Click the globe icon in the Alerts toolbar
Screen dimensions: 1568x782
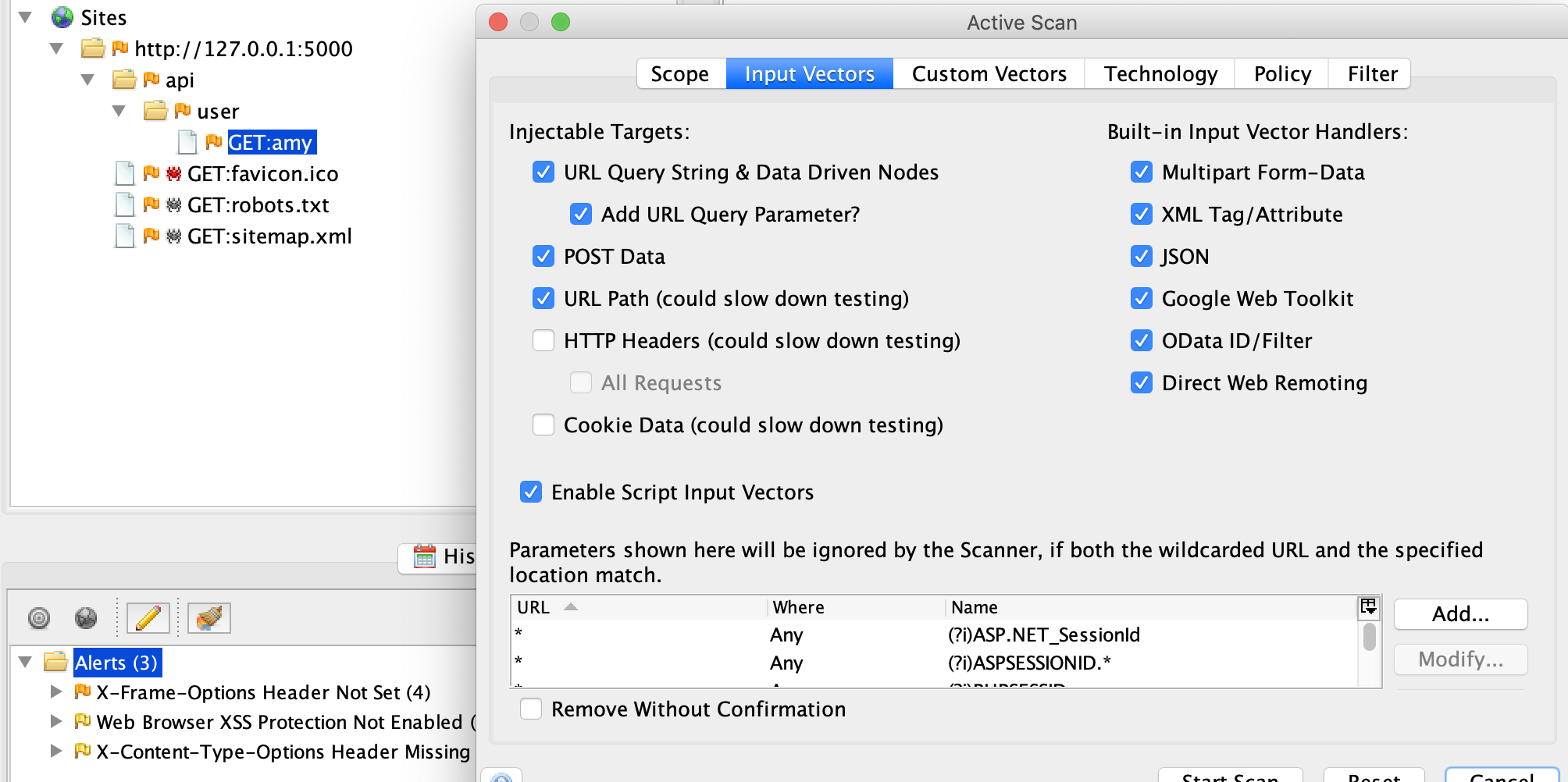click(86, 617)
